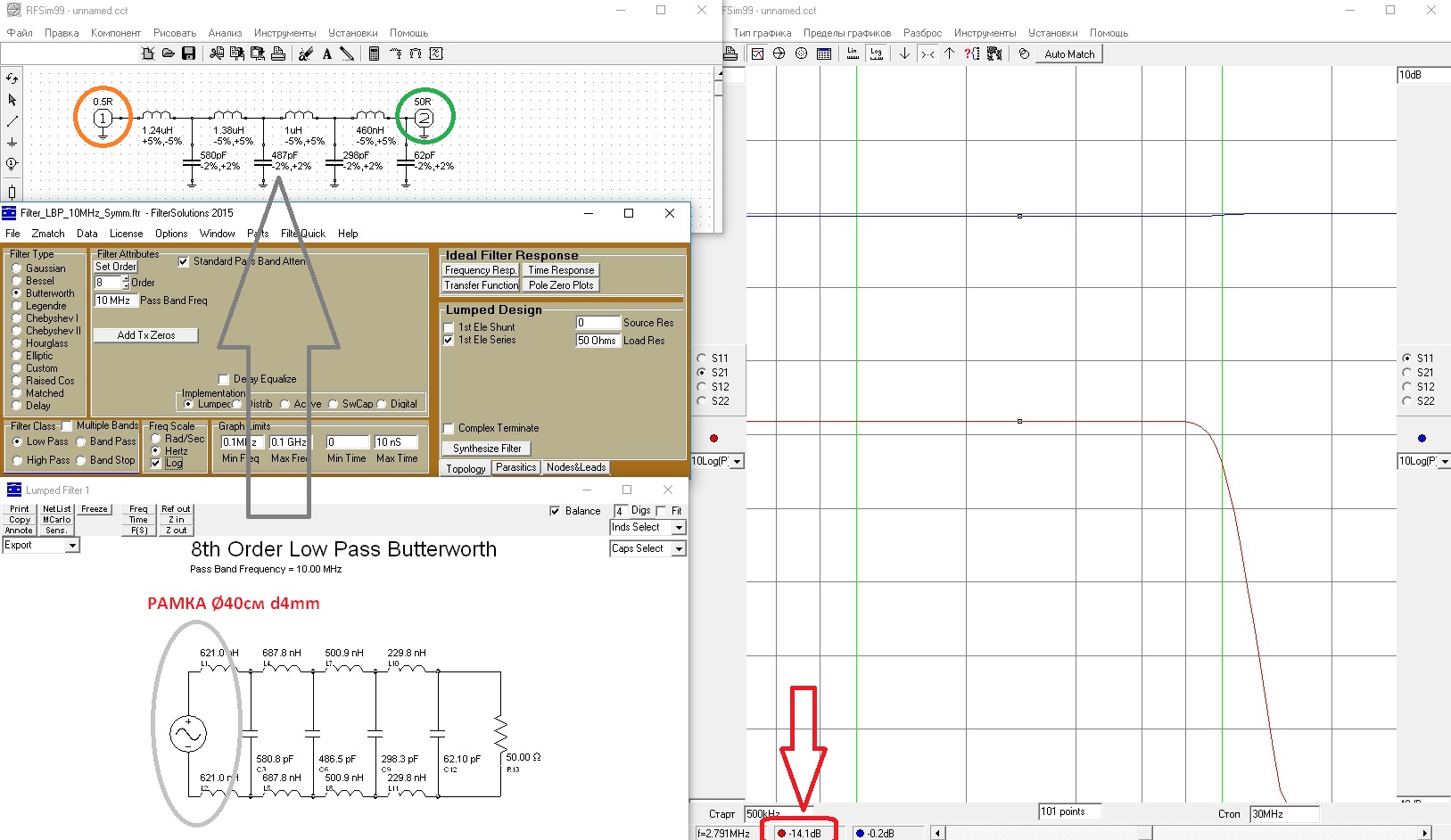
Task: Toggle the Balance checkbox in Lumped Filter window
Action: [556, 511]
